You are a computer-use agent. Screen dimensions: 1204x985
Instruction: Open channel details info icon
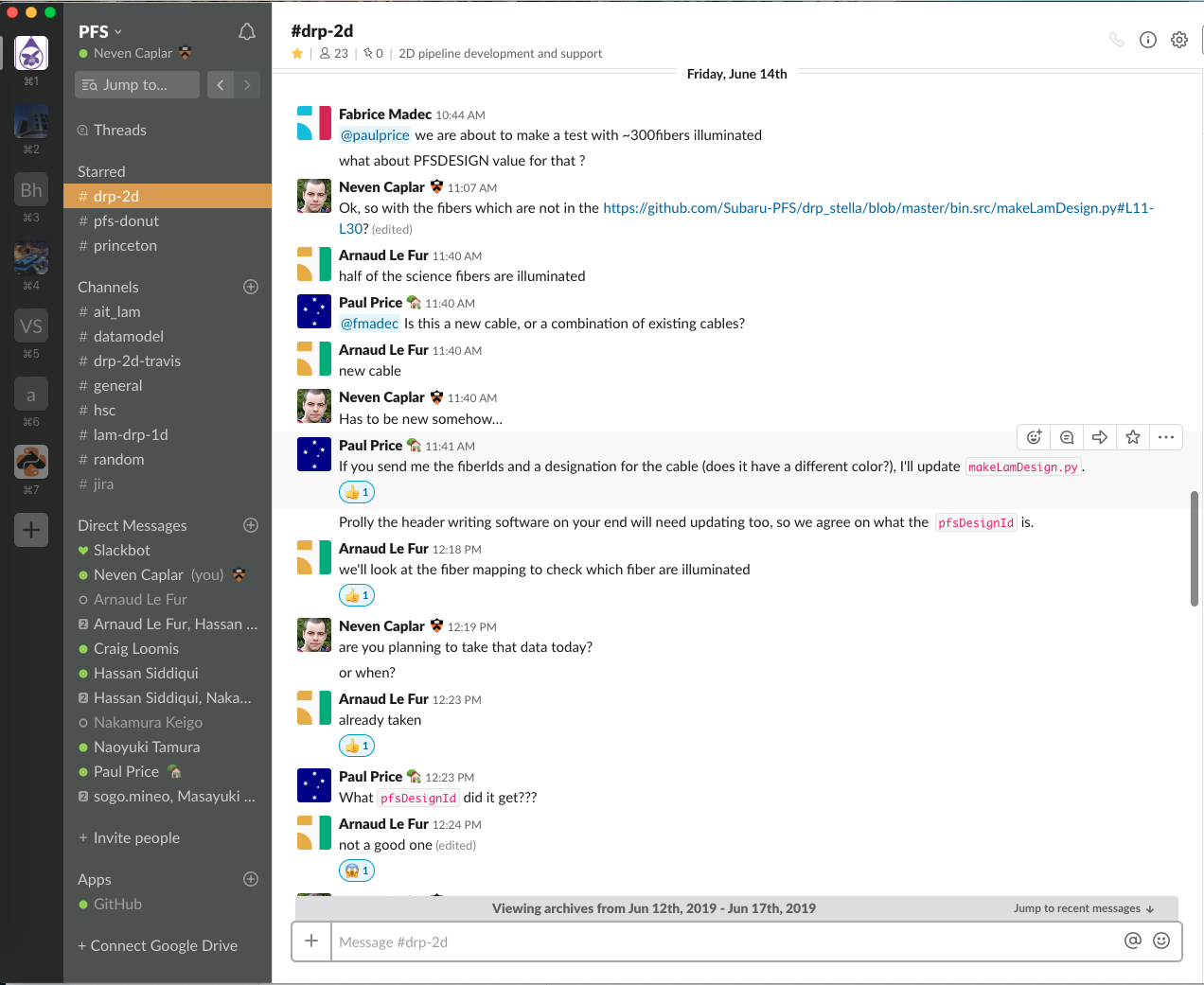(x=1148, y=40)
